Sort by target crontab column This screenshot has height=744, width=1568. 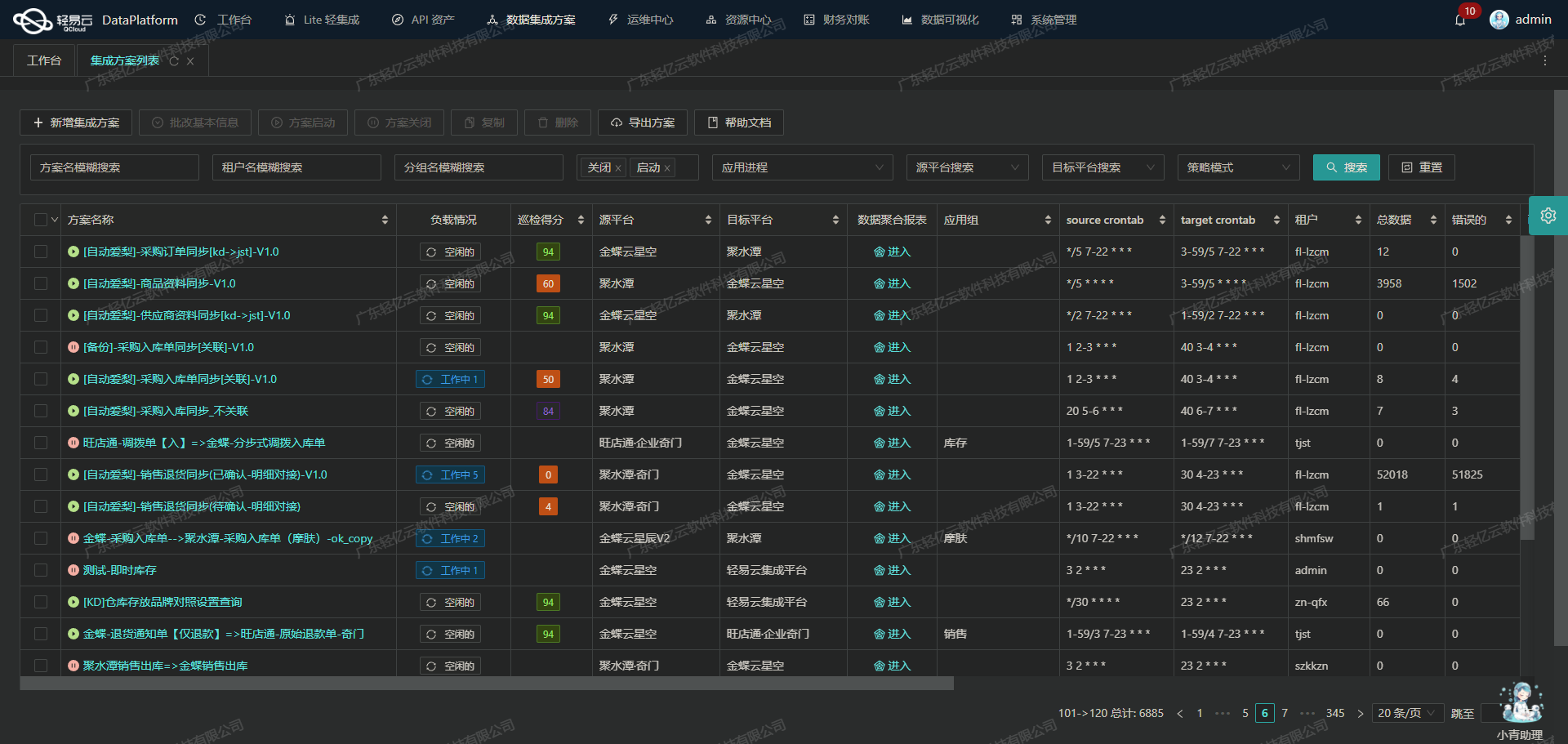(1276, 220)
